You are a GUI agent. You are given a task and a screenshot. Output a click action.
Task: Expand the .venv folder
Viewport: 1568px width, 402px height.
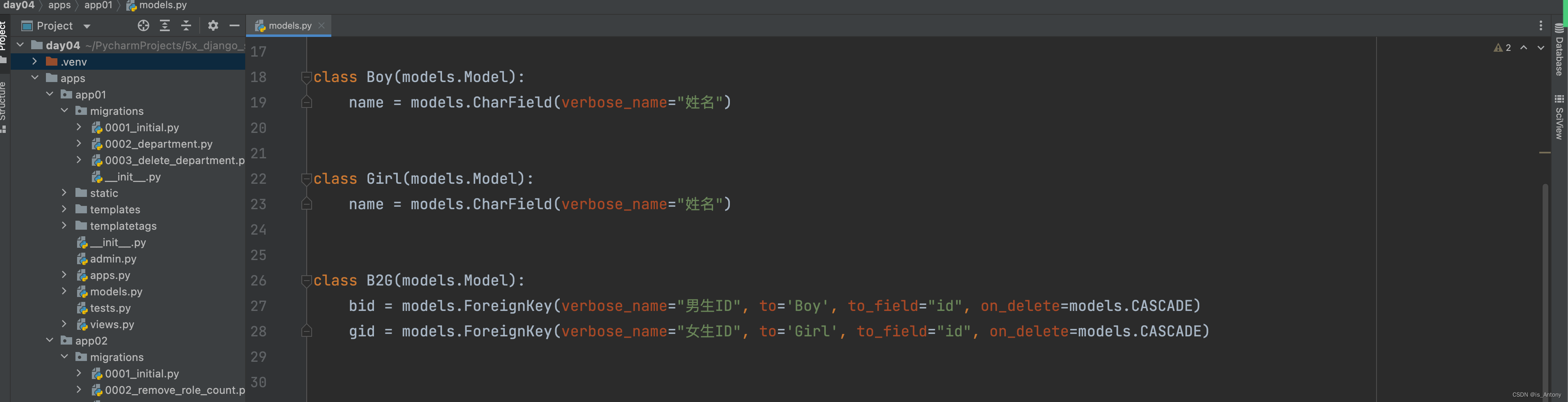(x=35, y=62)
